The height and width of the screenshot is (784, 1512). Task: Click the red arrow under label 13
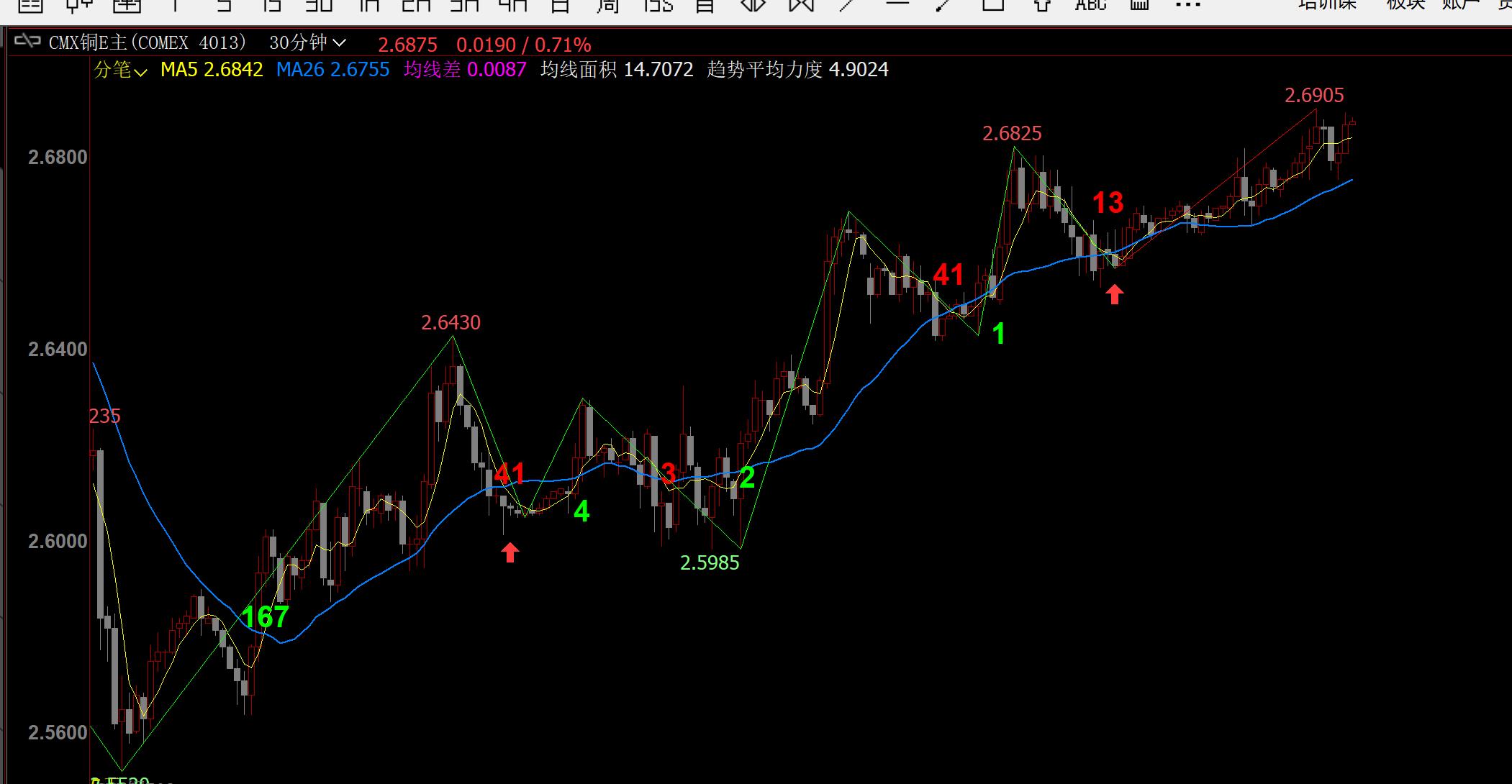pos(1114,294)
